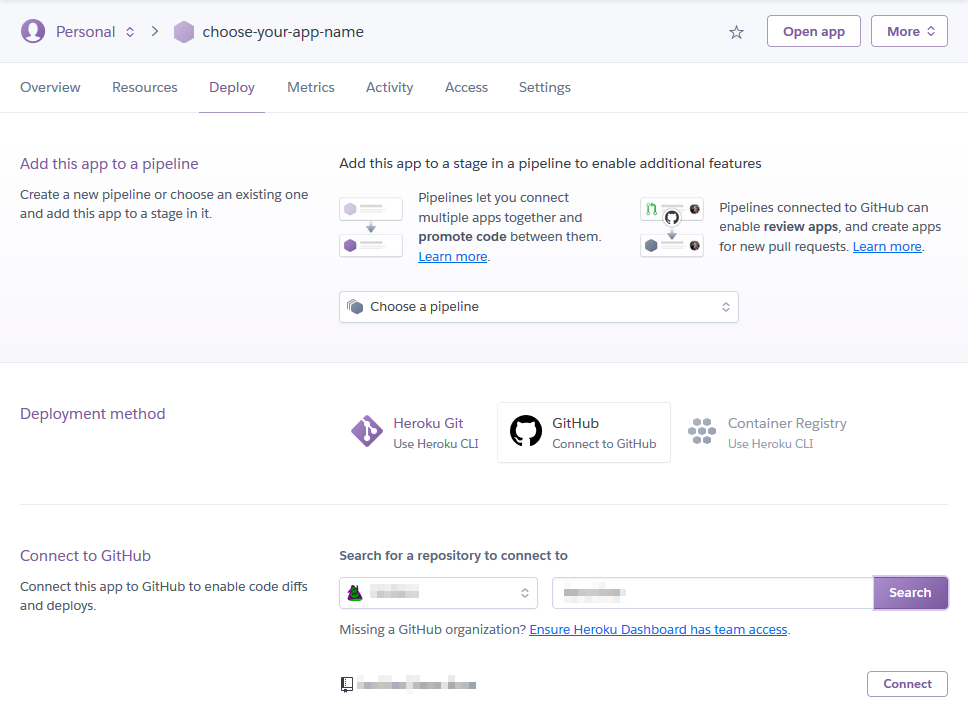
Task: Favorite the app with the star icon
Action: 736,32
